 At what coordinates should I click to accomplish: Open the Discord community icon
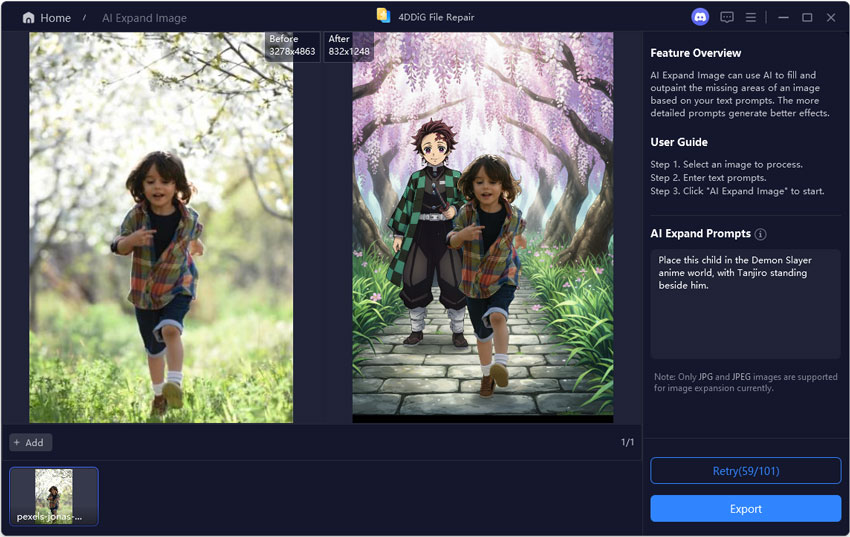point(700,17)
